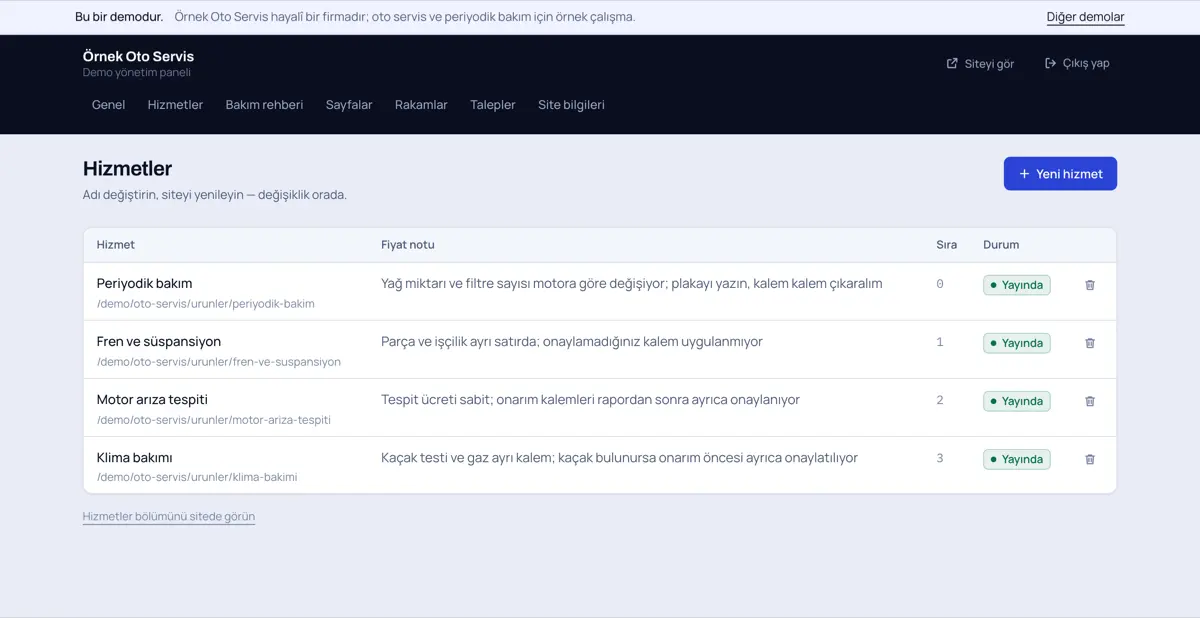Switch to the Sayfalar section
1200x618 pixels.
[349, 105]
